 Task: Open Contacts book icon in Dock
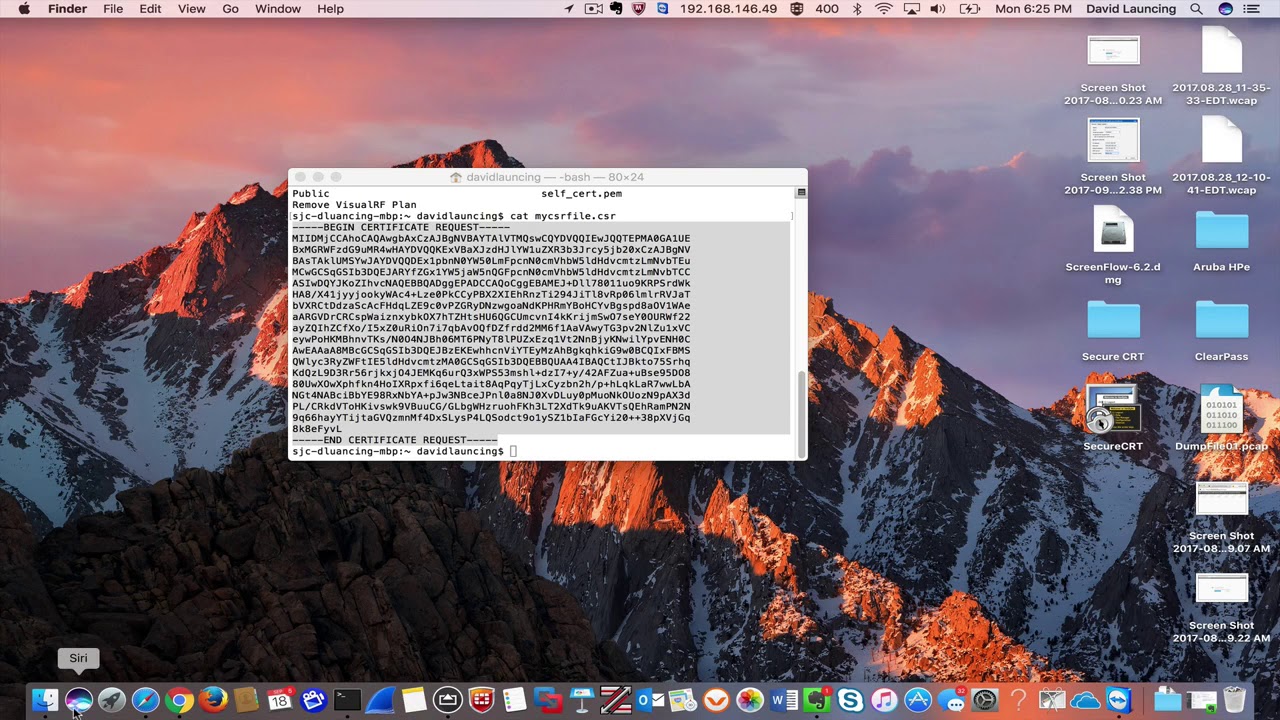[246, 700]
